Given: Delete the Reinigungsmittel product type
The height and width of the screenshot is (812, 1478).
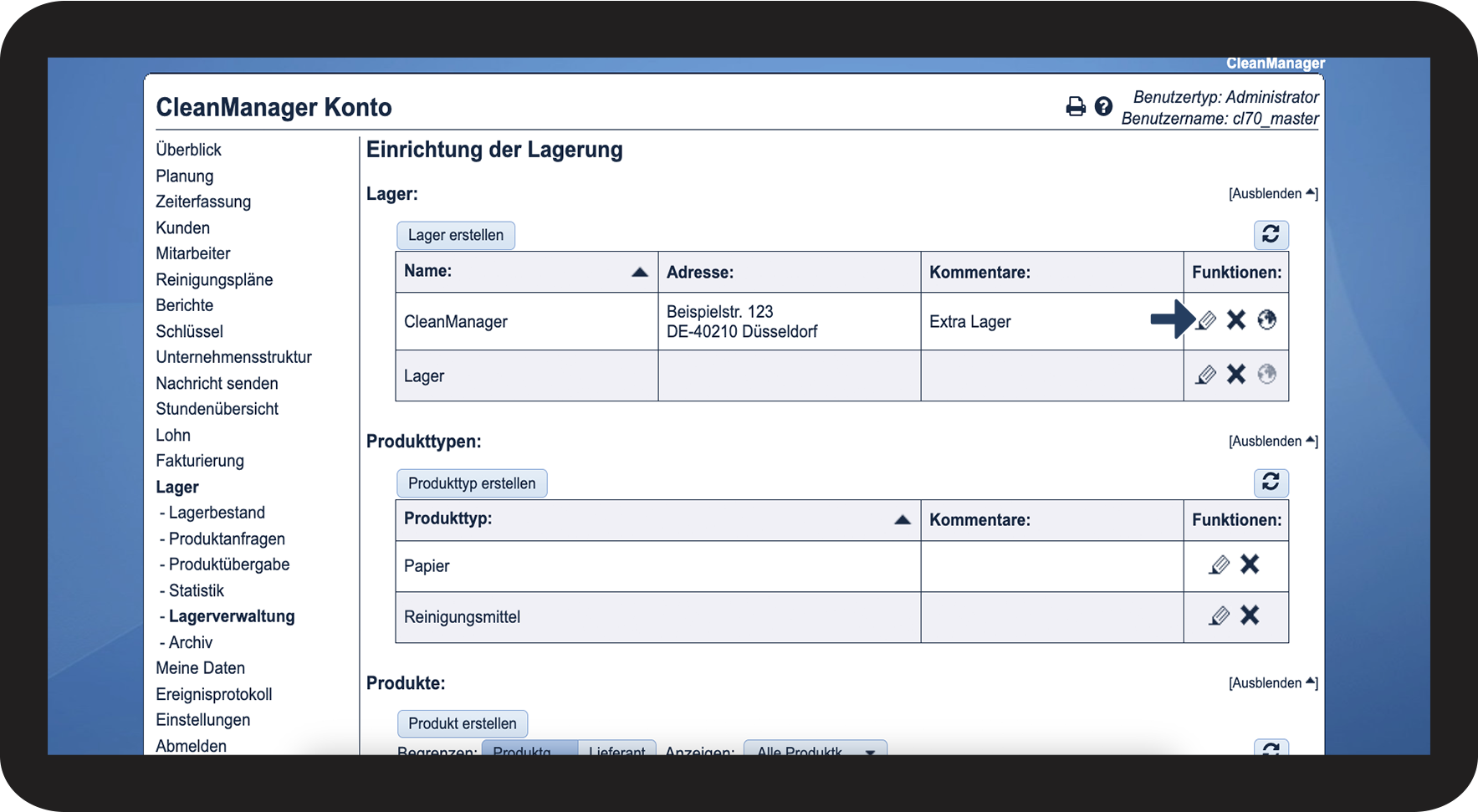Looking at the screenshot, I should [1250, 616].
